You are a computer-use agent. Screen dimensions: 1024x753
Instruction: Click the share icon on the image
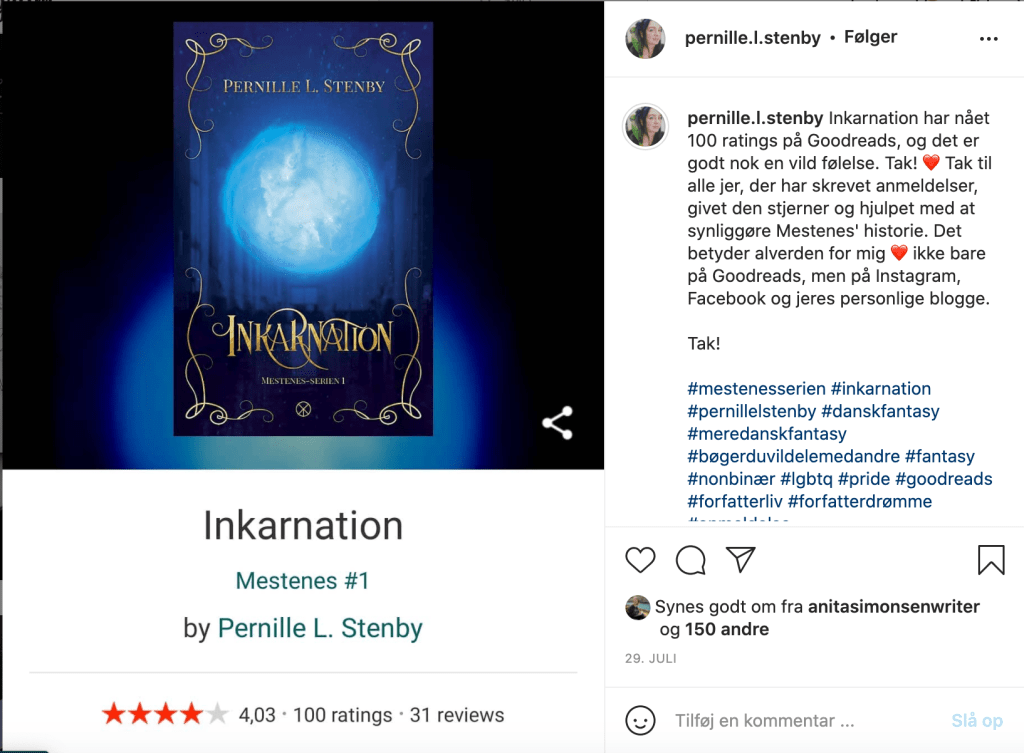click(x=557, y=423)
